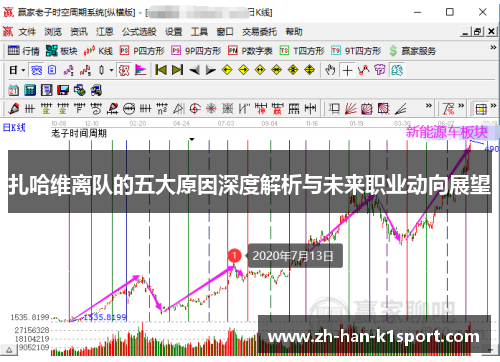The image size is (500, 362).
Task: Click the 板块 sector toolbar button
Action: [62, 51]
